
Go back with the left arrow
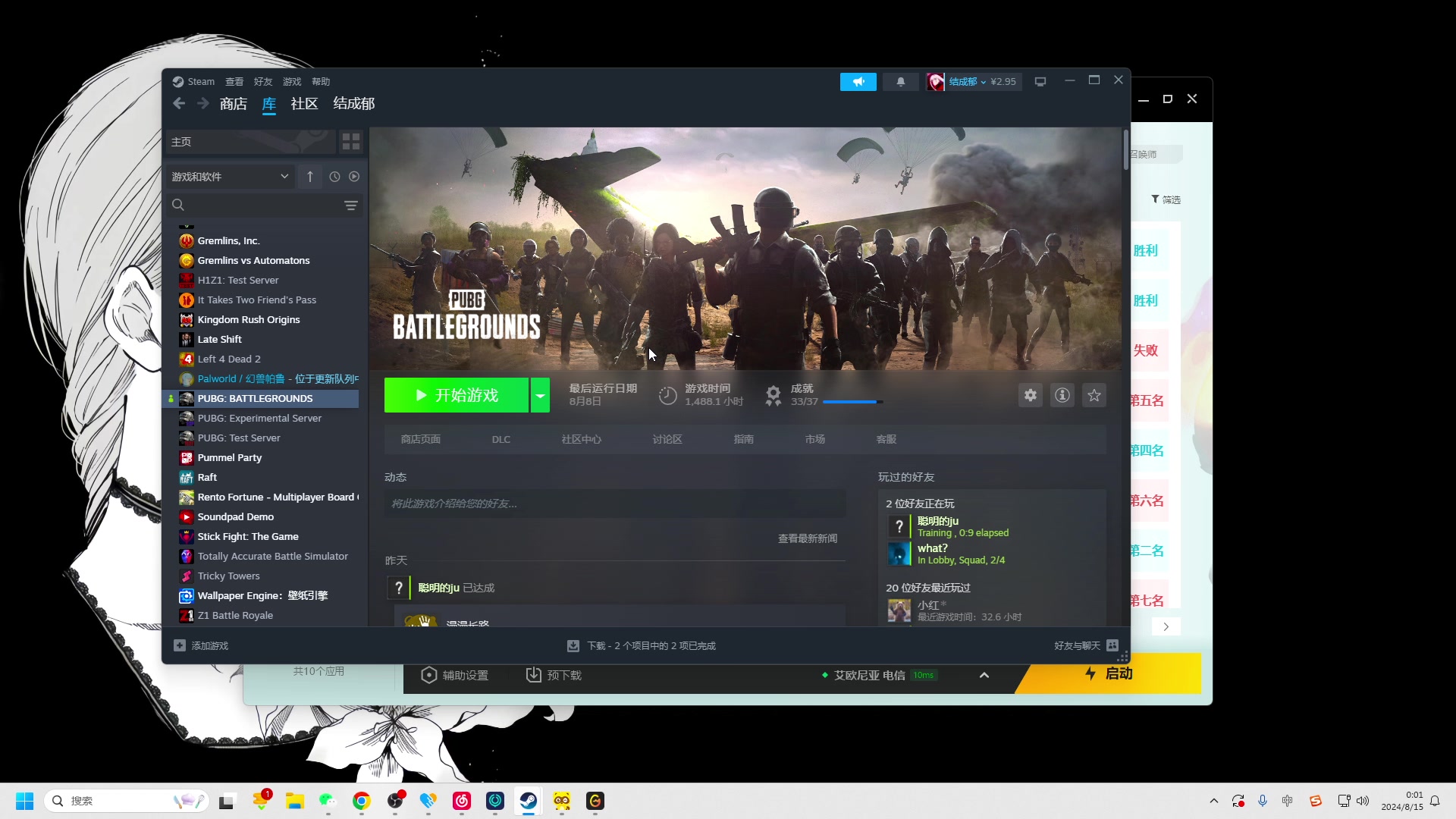179,104
